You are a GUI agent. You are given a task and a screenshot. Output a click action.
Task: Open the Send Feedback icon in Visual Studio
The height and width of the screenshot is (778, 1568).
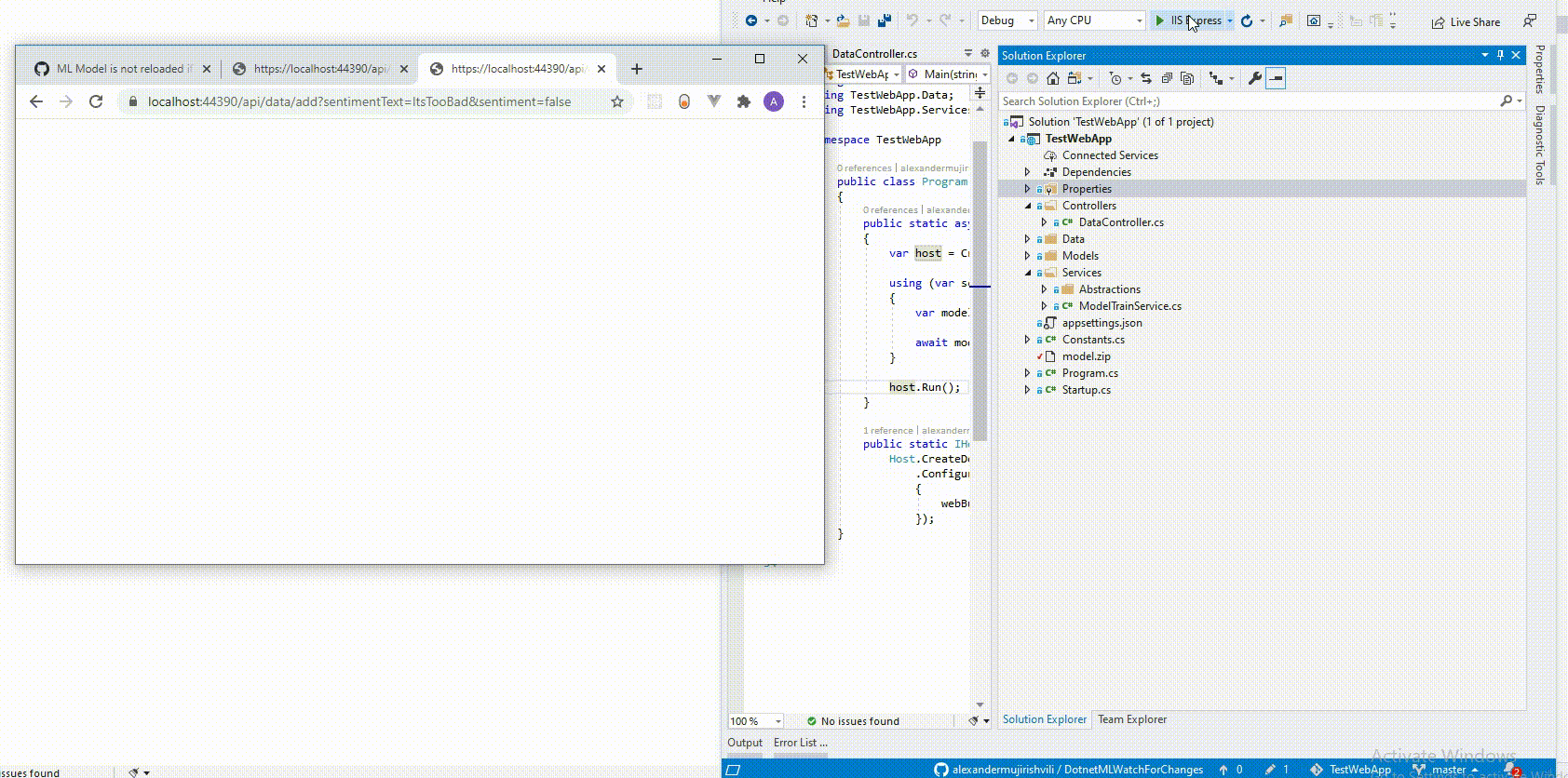pos(1530,20)
